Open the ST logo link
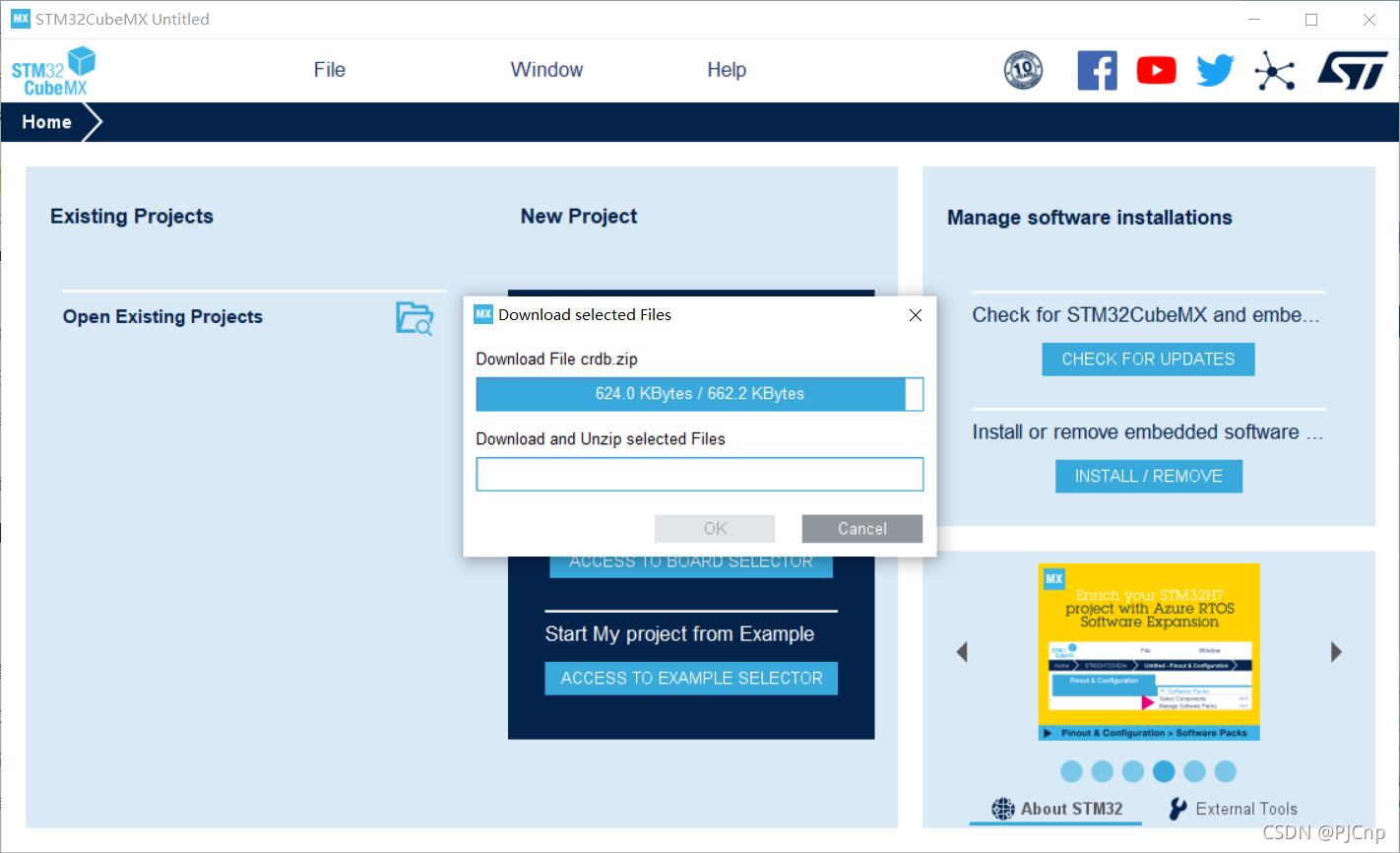Image resolution: width=1400 pixels, height=853 pixels. 1353,71
